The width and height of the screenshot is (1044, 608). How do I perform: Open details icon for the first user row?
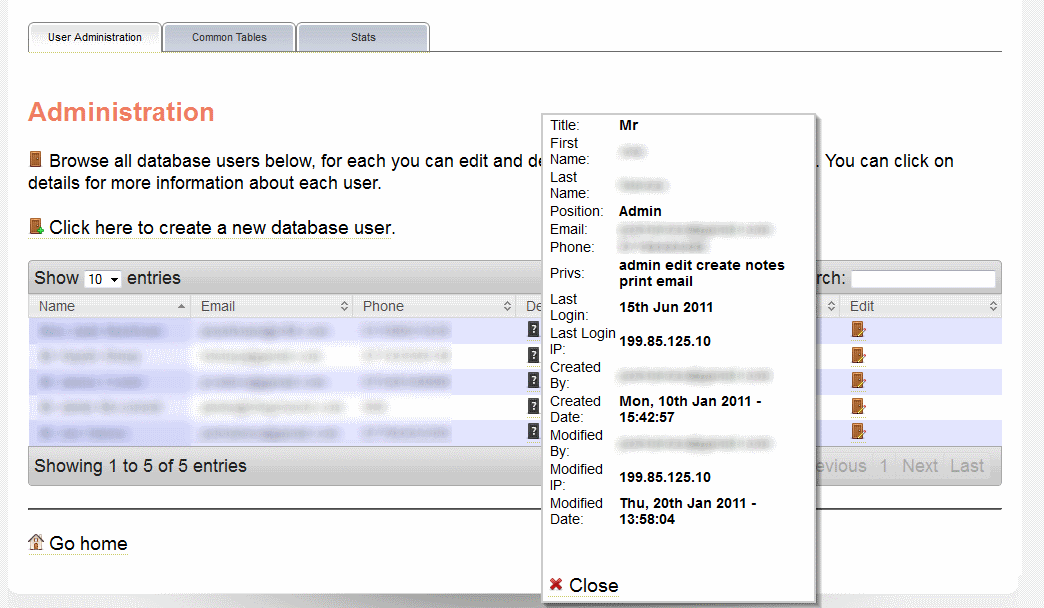click(x=534, y=329)
